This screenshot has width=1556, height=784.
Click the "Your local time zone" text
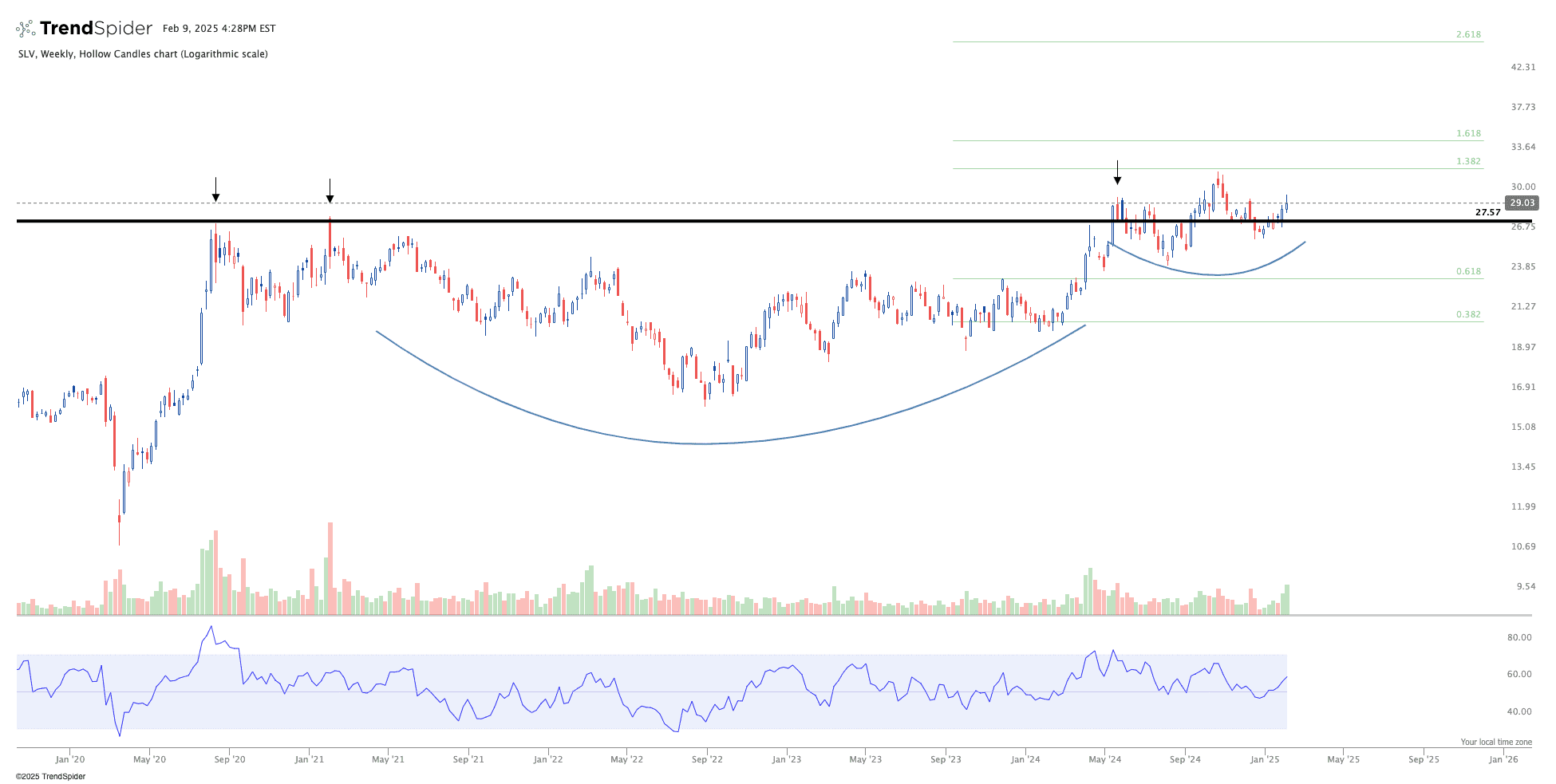coord(1495,742)
